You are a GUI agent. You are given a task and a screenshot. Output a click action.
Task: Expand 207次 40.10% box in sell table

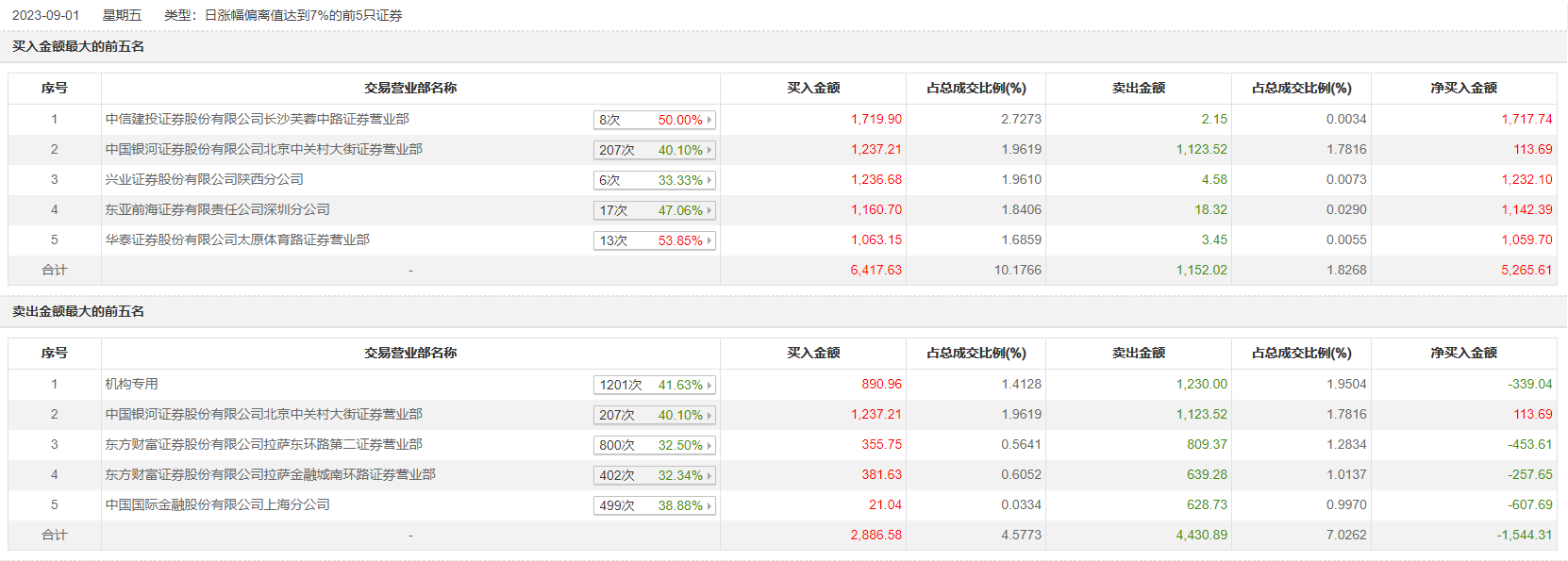pyautogui.click(x=654, y=415)
